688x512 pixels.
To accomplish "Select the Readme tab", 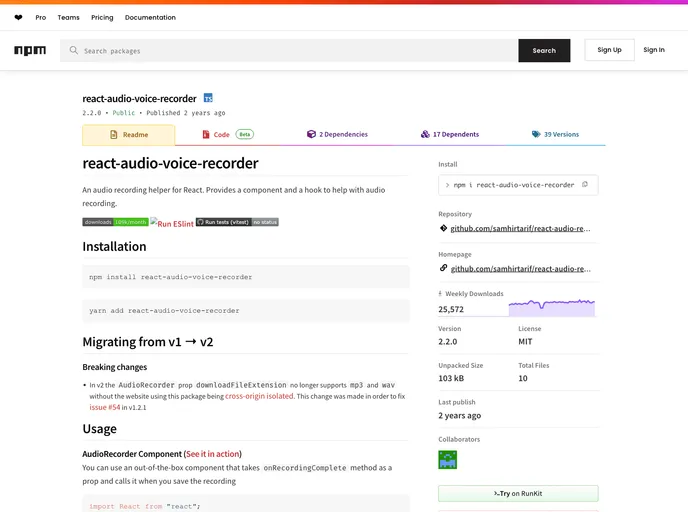I will coord(129,135).
